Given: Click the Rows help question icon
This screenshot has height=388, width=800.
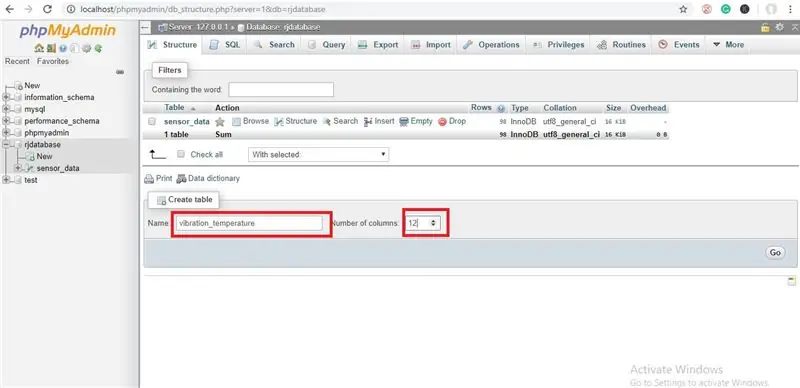Looking at the screenshot, I should 501,108.
